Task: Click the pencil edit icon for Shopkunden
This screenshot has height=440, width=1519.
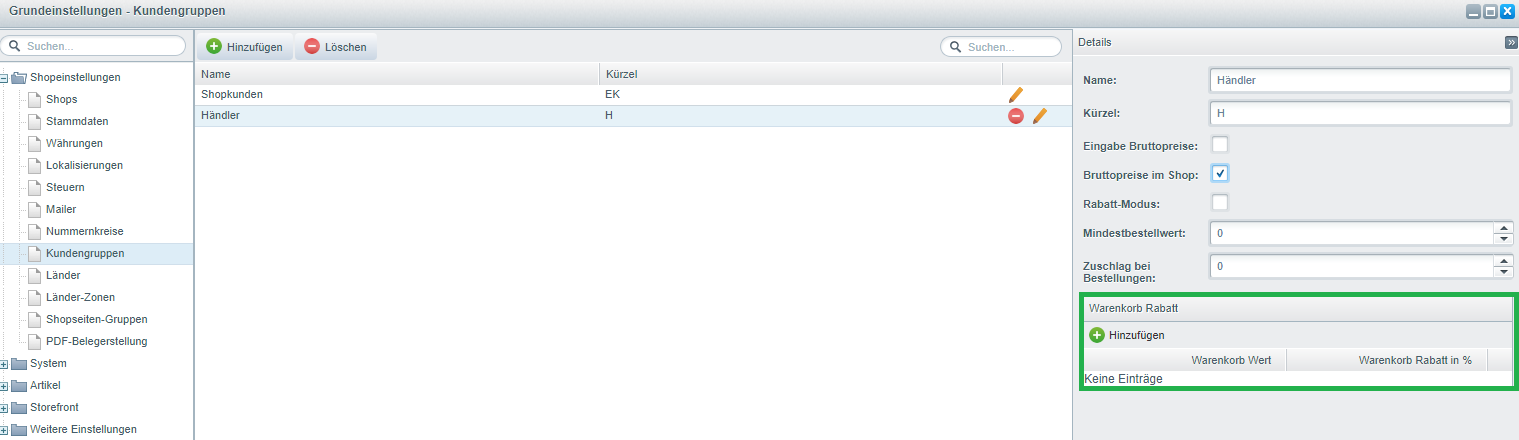Action: [x=1015, y=94]
